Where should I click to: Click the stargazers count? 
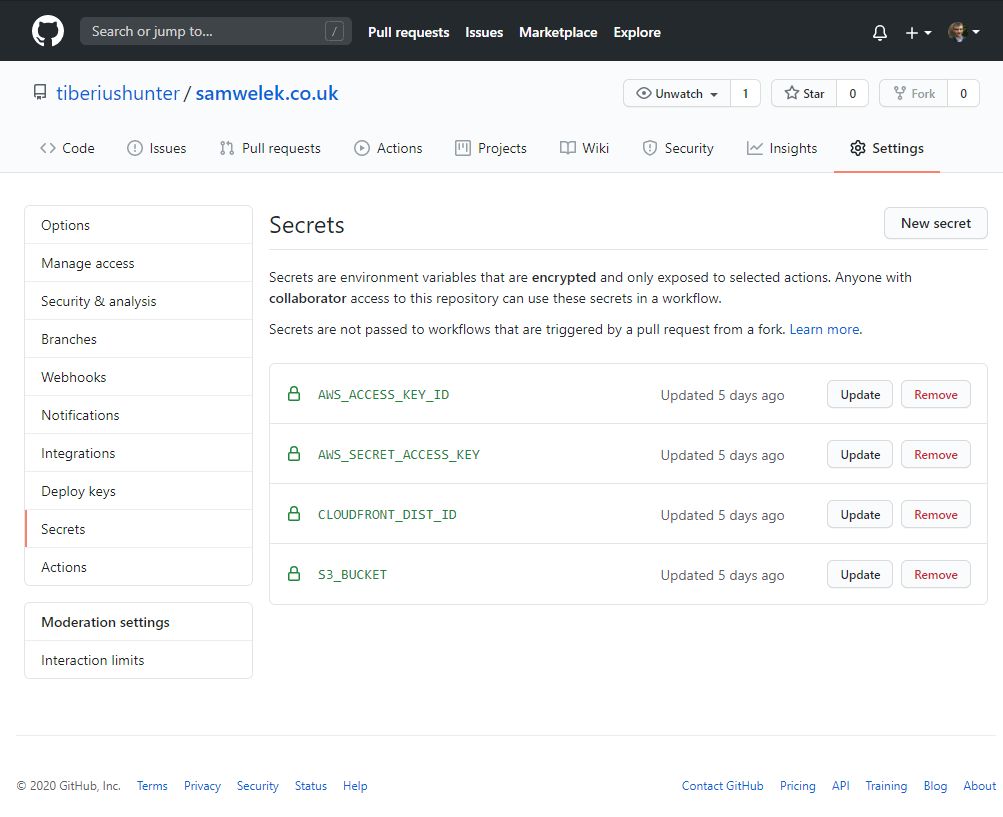pos(853,93)
